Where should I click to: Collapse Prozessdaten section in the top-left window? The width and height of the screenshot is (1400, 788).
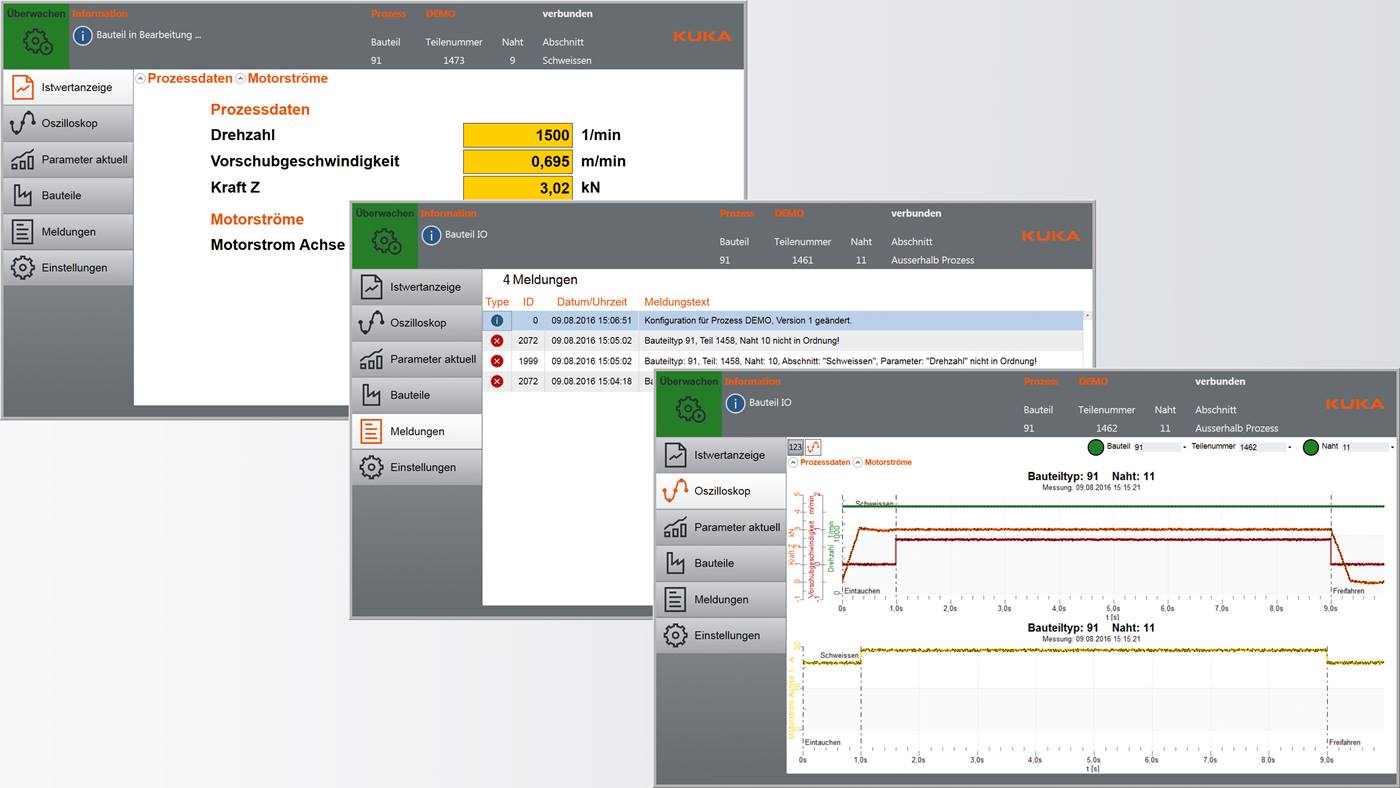[x=140, y=78]
